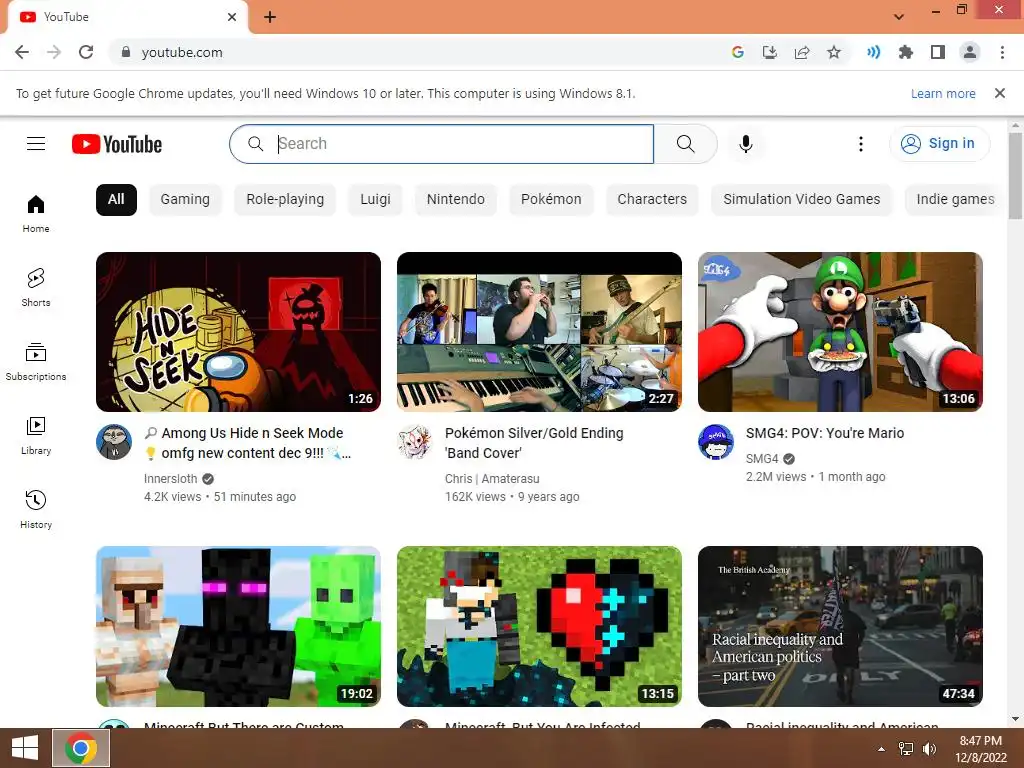This screenshot has height=768, width=1024.
Task: Open Subscriptions in sidebar
Action: click(36, 362)
